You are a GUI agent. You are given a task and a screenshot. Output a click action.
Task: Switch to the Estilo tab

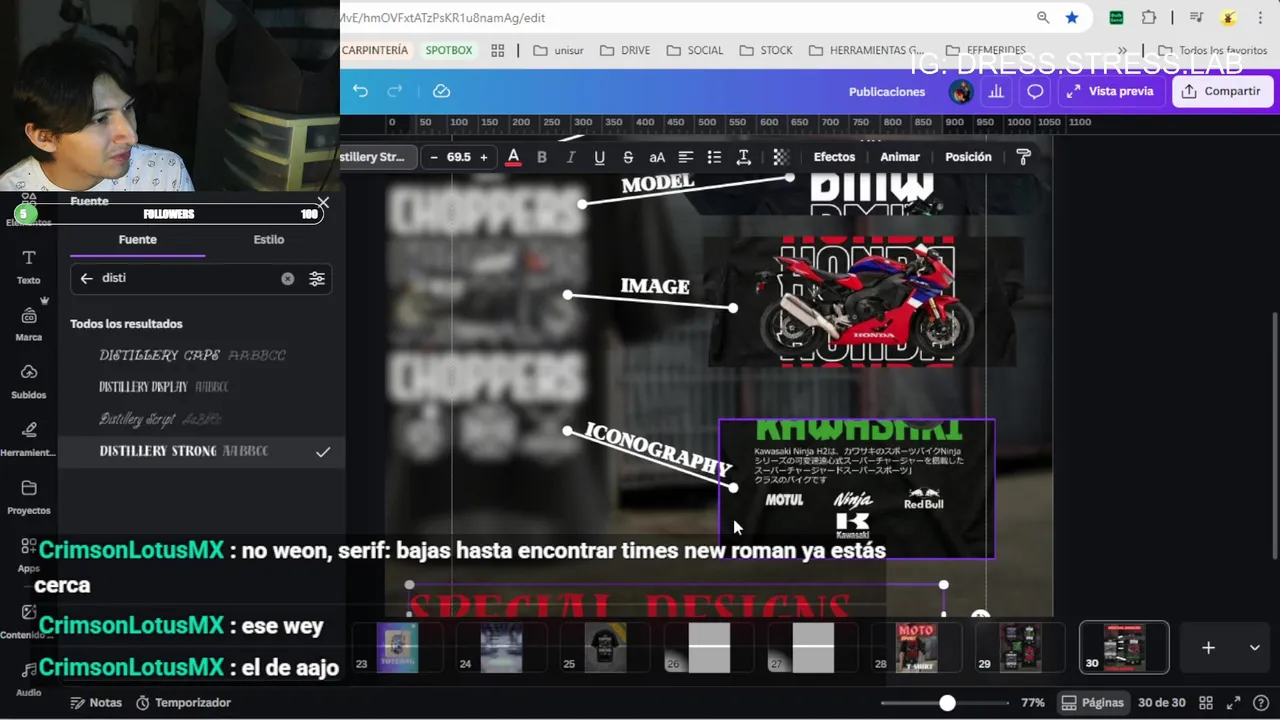coord(268,240)
